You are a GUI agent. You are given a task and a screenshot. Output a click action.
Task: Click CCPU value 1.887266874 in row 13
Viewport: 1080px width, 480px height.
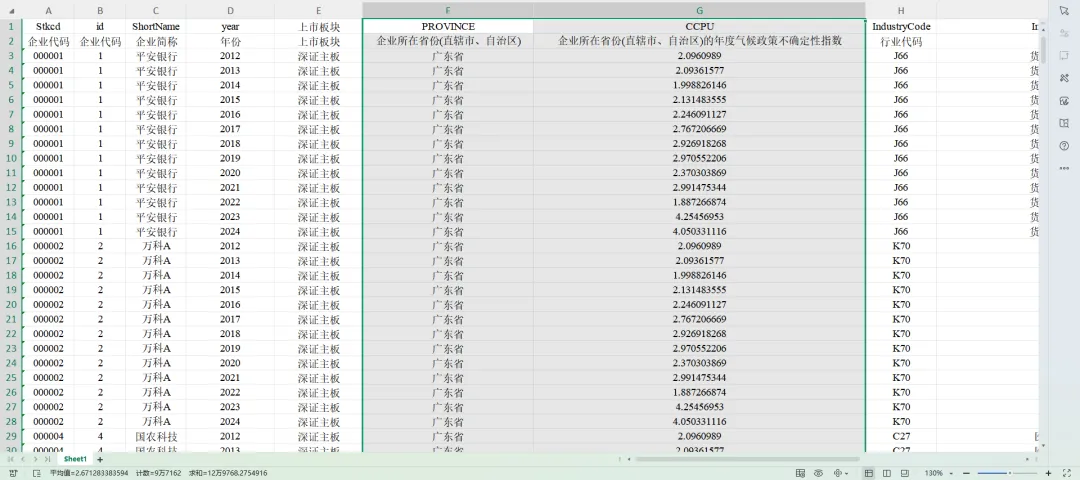click(x=699, y=202)
